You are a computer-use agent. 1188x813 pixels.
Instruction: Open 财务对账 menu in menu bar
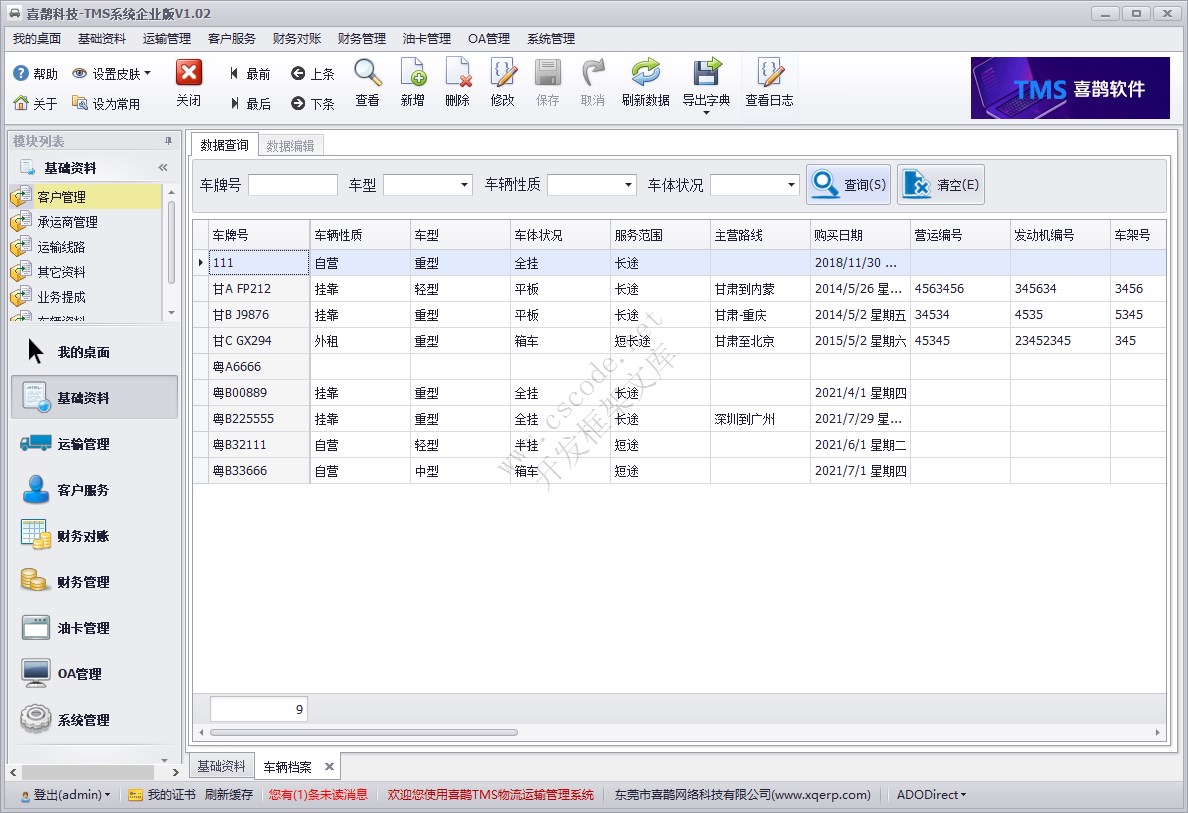[297, 39]
